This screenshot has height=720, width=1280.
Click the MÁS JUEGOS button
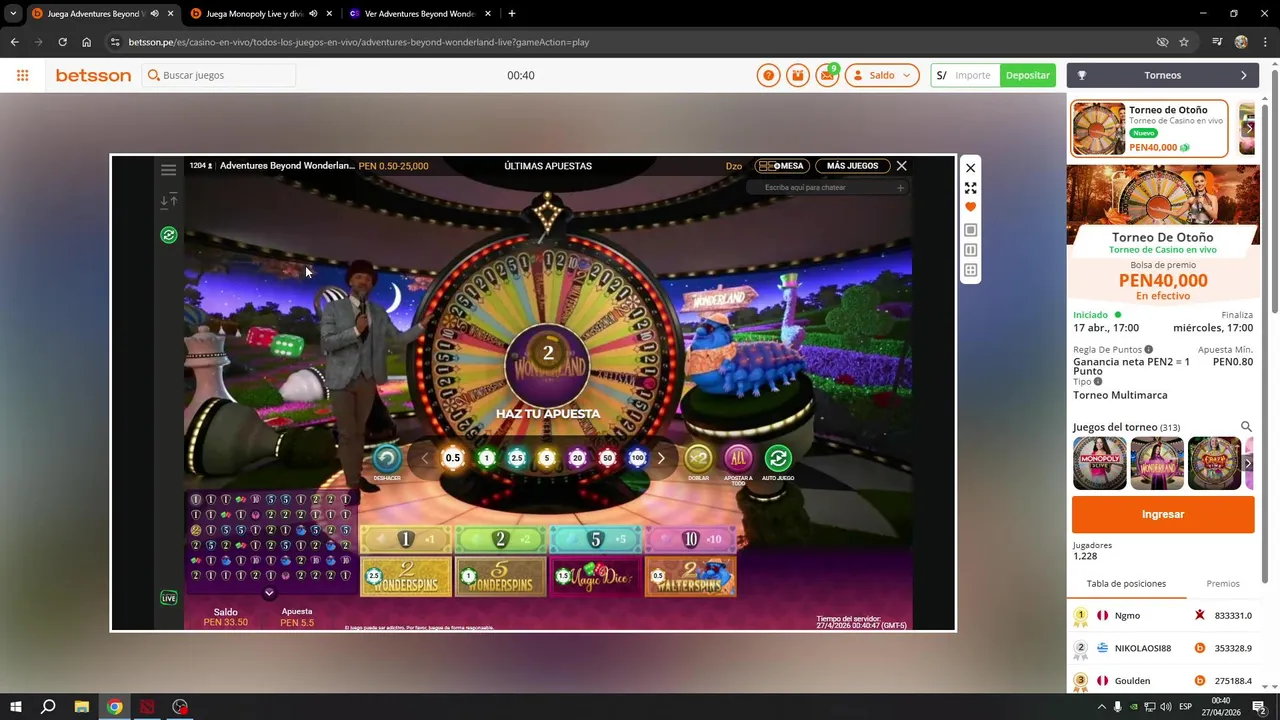pyautogui.click(x=853, y=166)
